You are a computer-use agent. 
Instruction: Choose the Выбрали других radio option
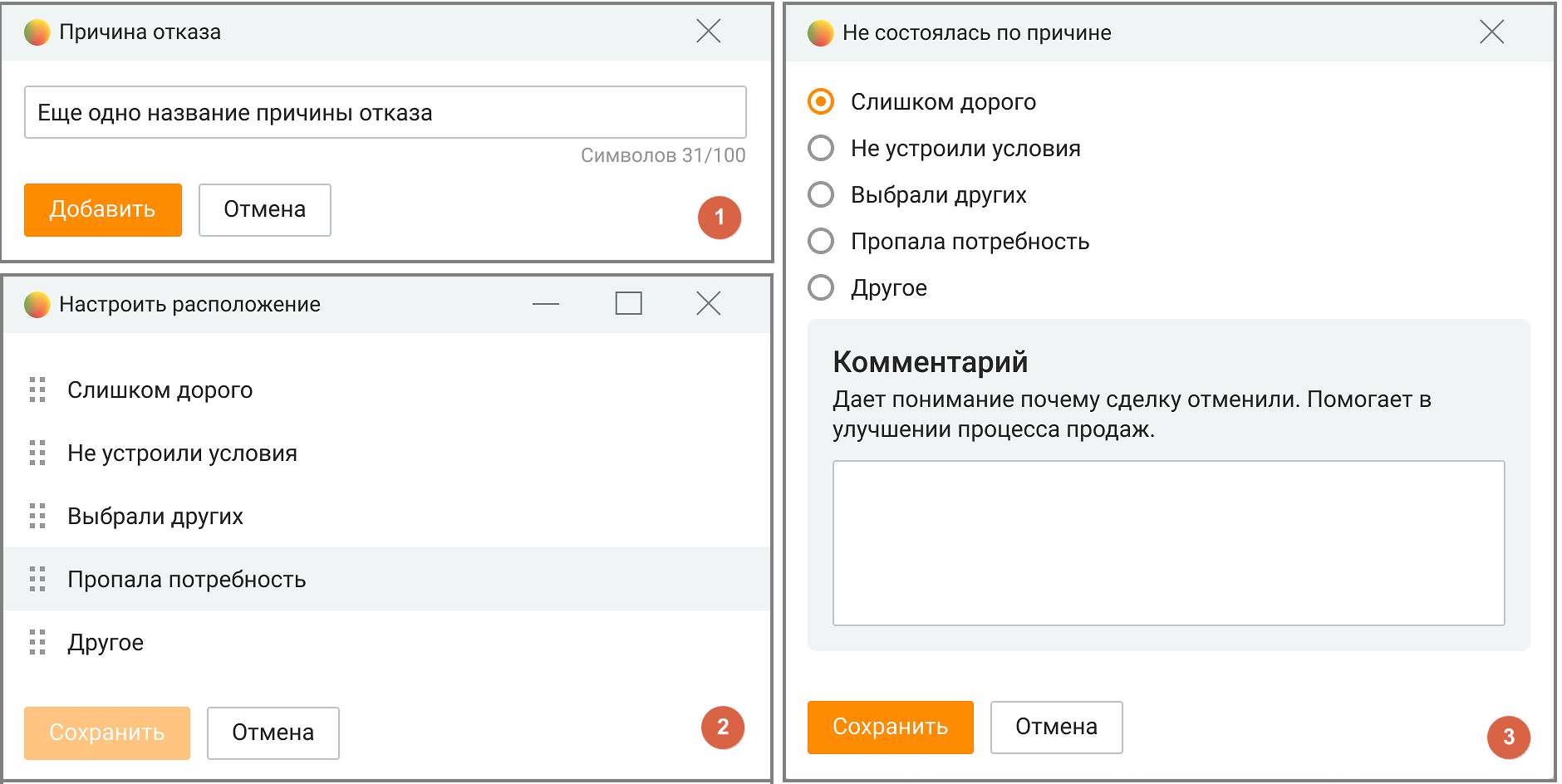coord(821,194)
